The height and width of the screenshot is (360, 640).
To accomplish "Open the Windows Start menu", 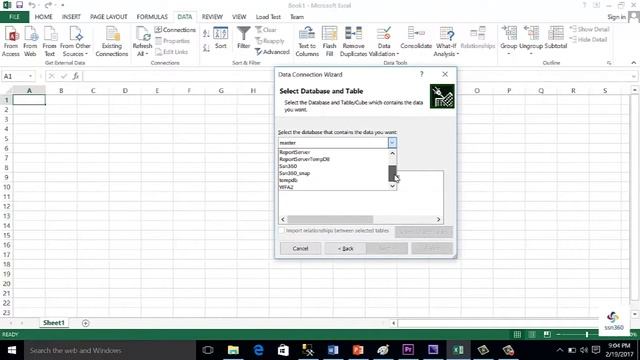I will point(11,350).
